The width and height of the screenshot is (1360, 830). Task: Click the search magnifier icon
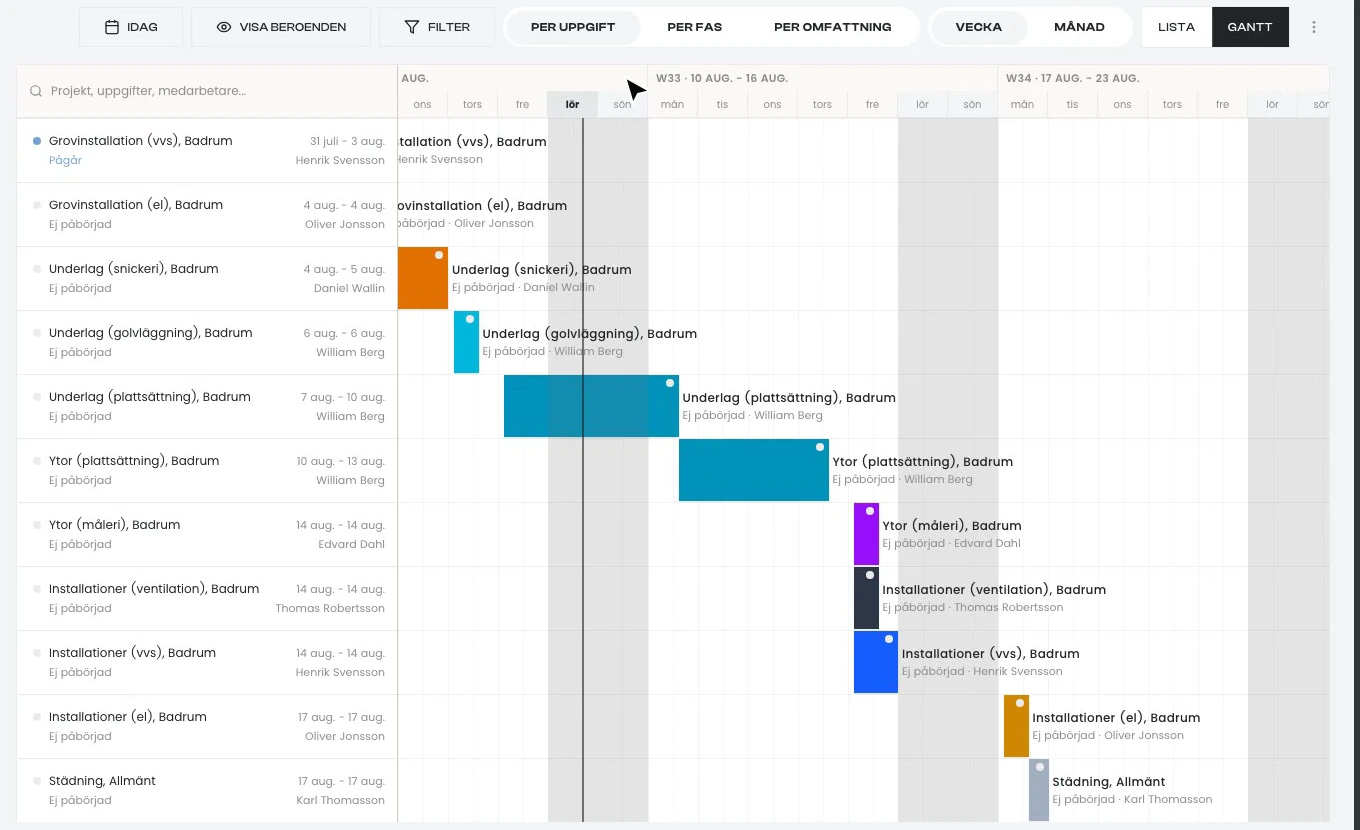tap(36, 91)
